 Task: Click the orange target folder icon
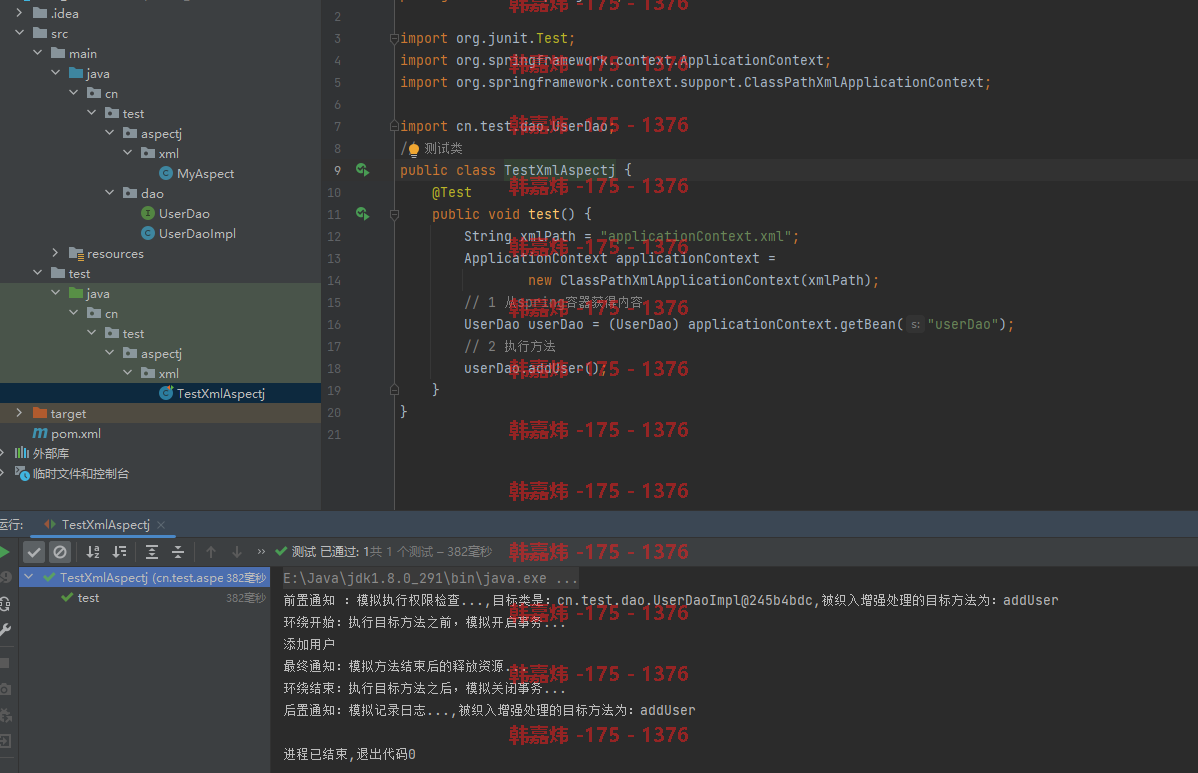(40, 413)
